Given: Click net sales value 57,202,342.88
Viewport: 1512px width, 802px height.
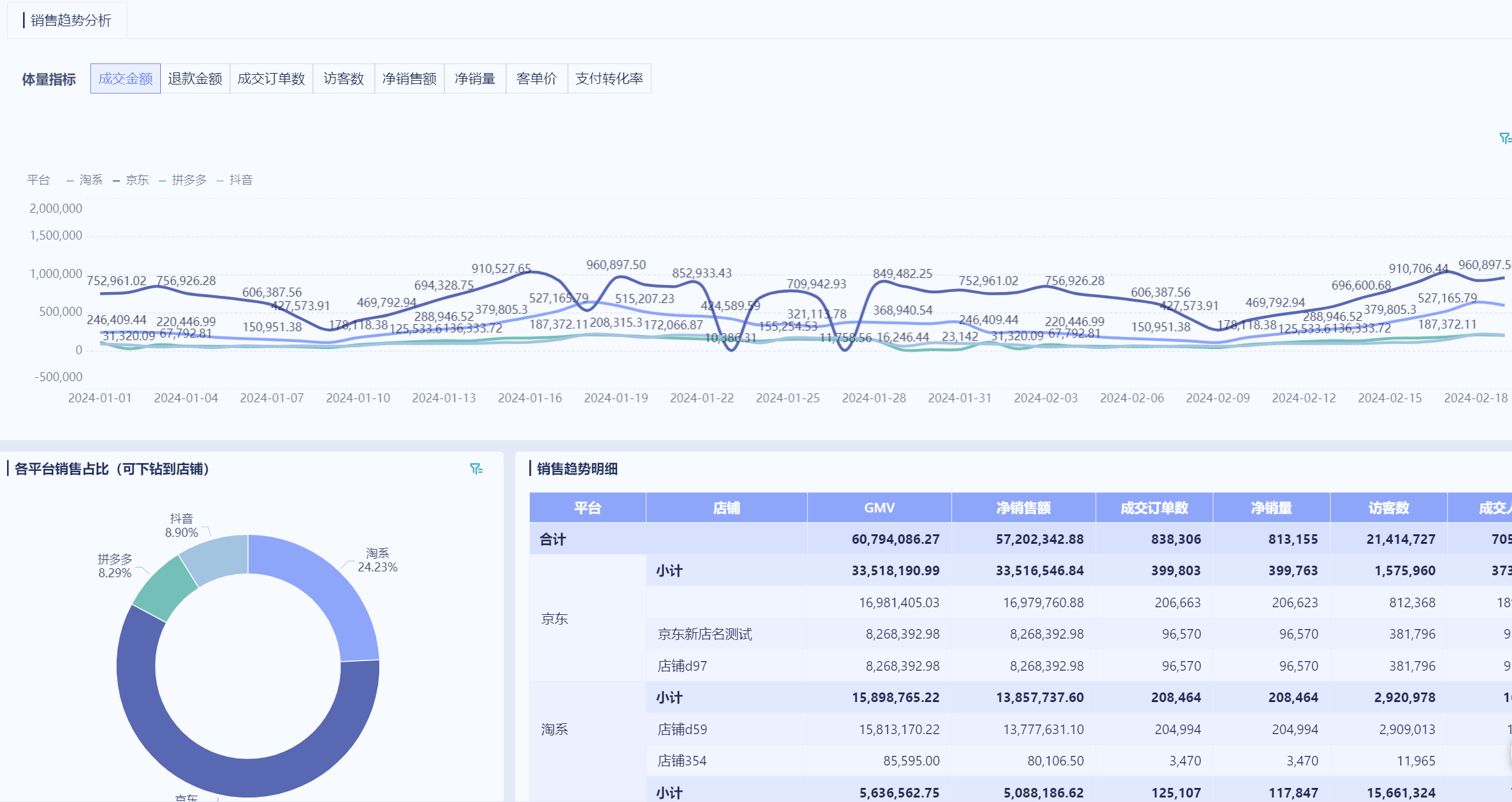Looking at the screenshot, I should (1040, 539).
